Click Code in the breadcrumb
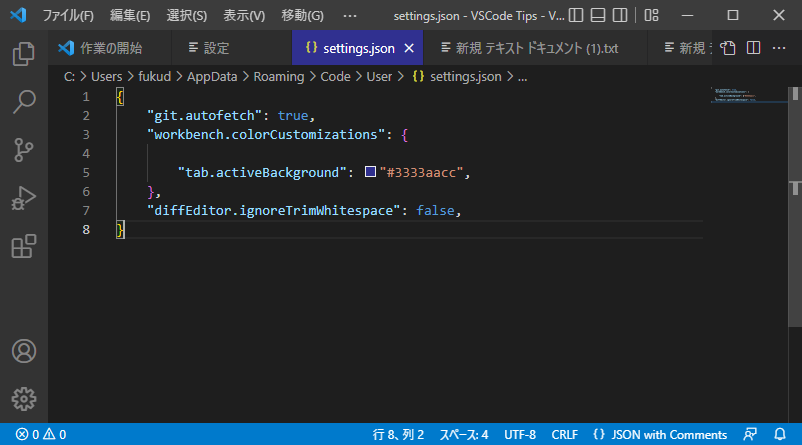Viewport: 802px width, 445px height. pos(335,77)
